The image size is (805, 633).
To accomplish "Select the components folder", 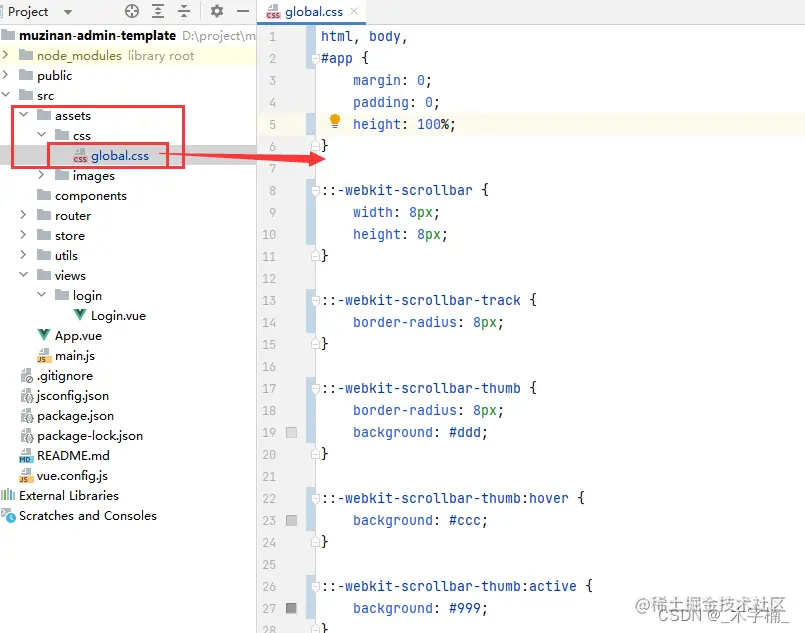I will pos(91,196).
